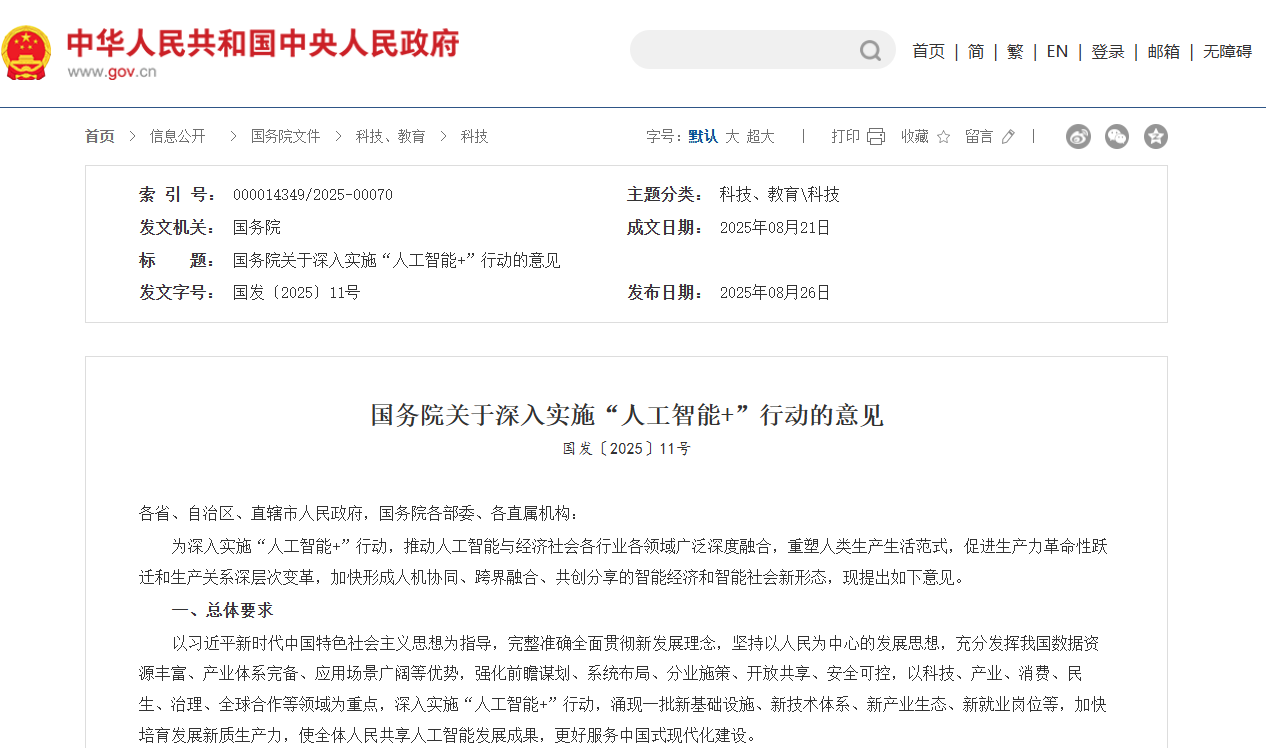Screen dimensions: 1266x748
Task: Click 首页 in the top navigation
Action: click(928, 51)
